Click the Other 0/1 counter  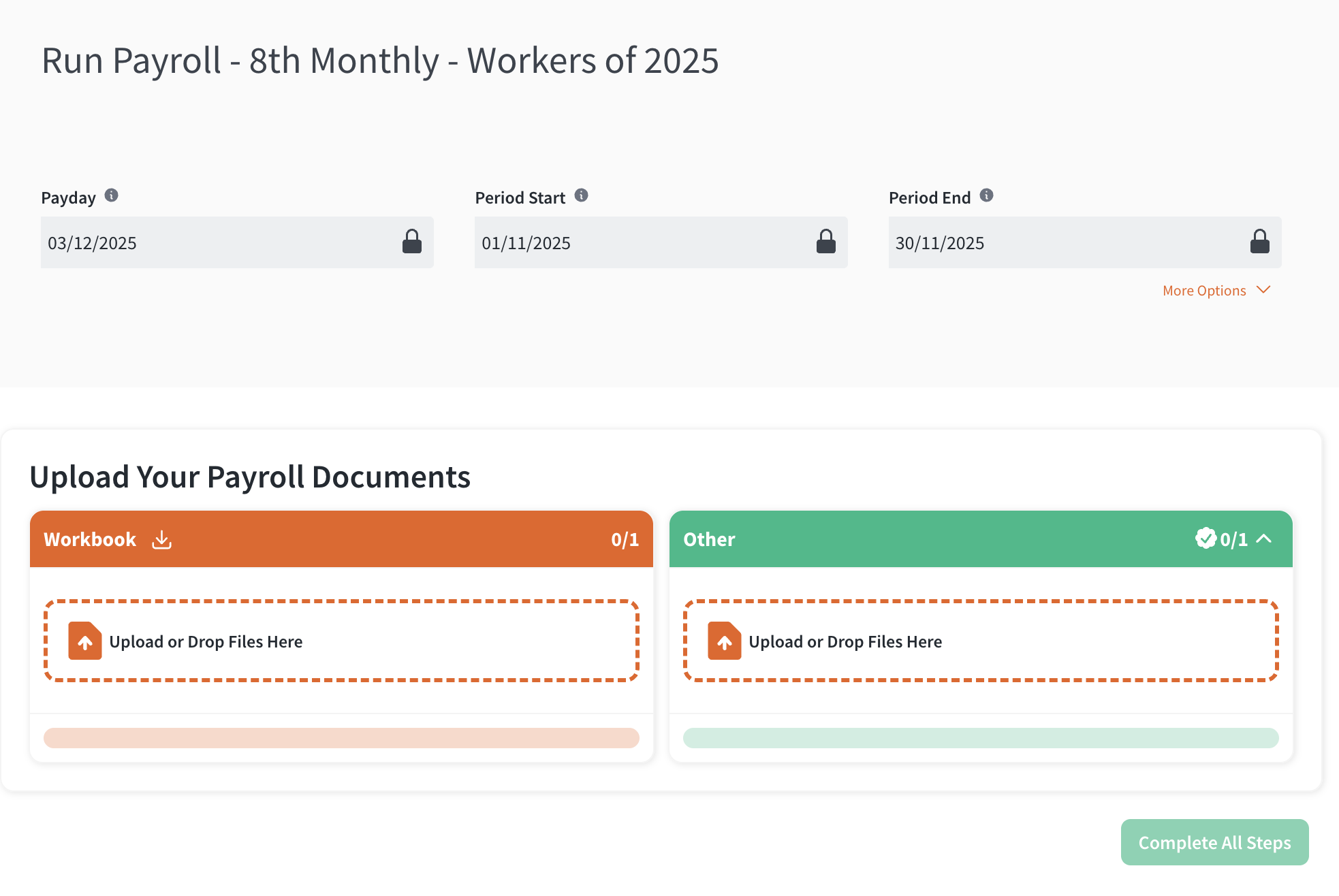point(1233,540)
